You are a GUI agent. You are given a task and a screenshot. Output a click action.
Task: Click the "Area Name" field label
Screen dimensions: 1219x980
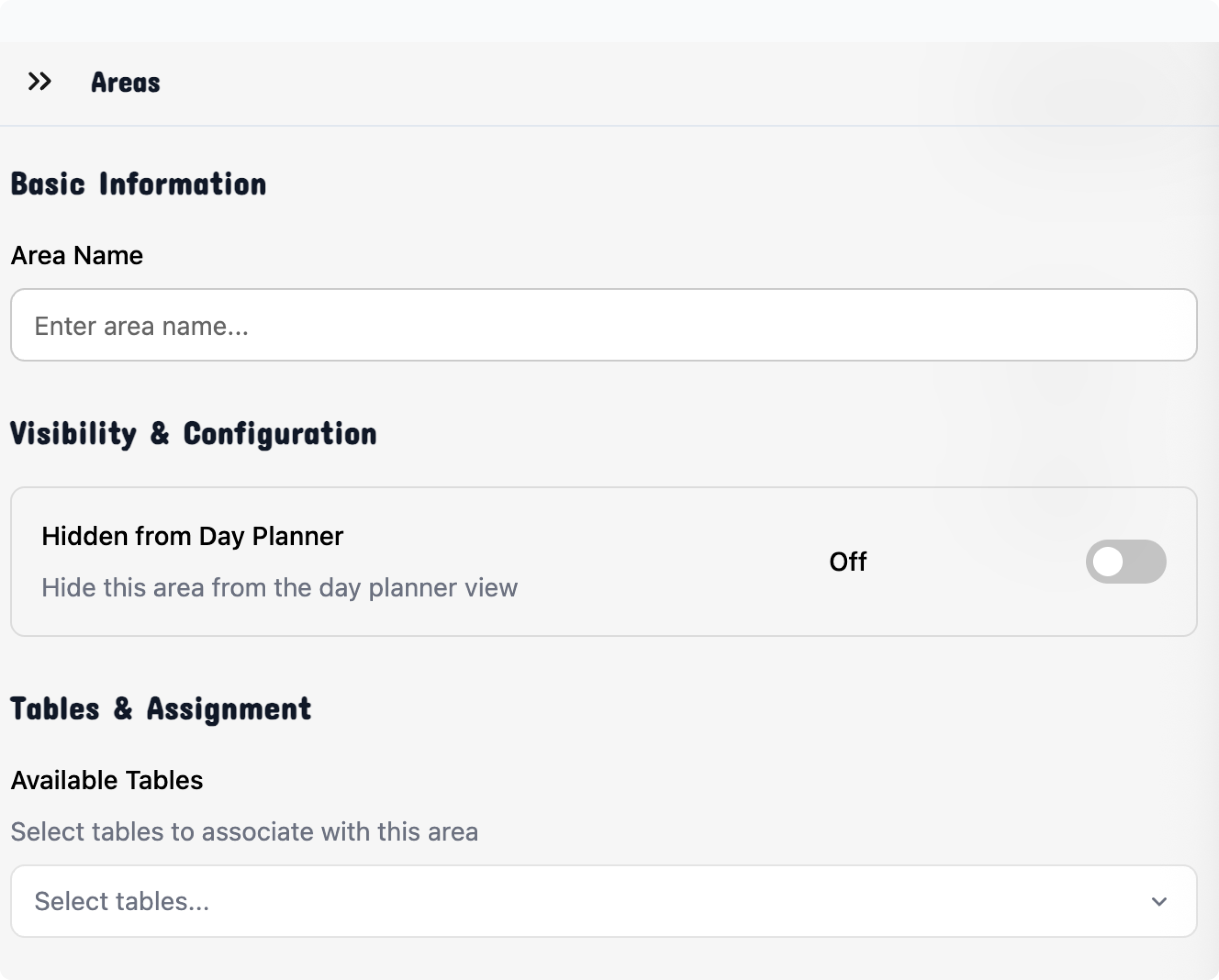(77, 255)
